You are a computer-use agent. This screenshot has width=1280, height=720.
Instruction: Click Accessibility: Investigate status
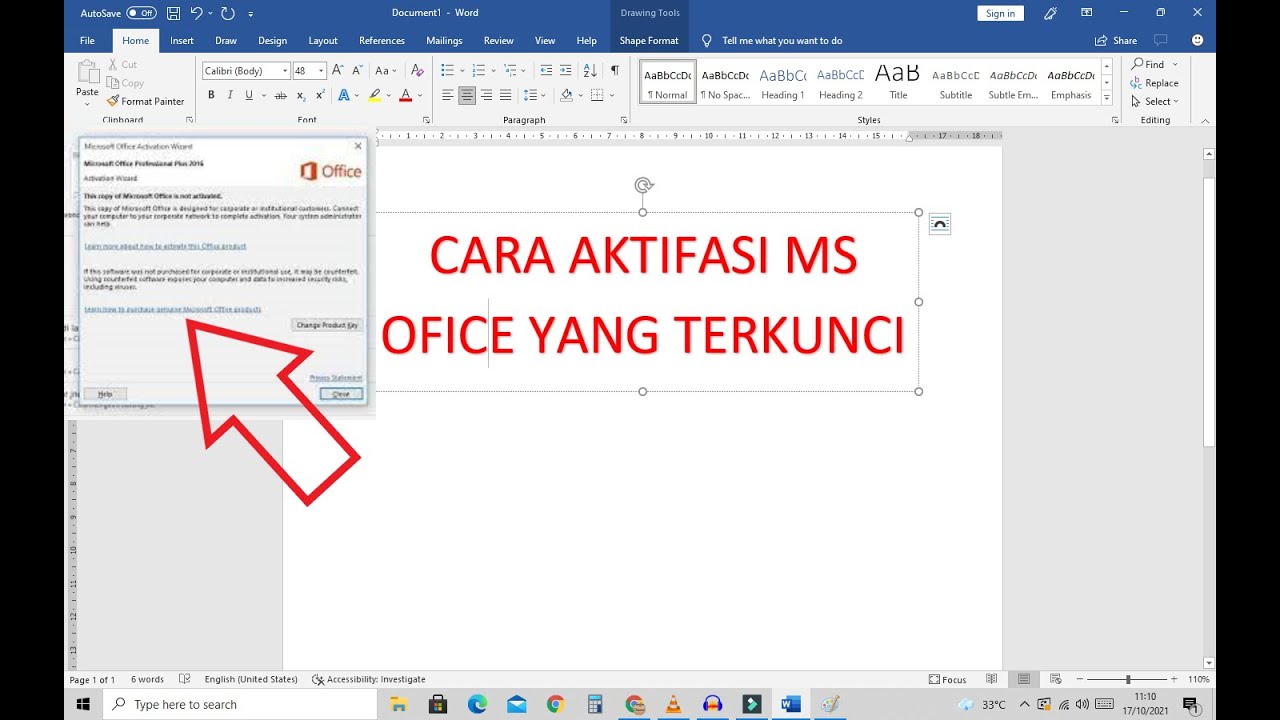368,679
